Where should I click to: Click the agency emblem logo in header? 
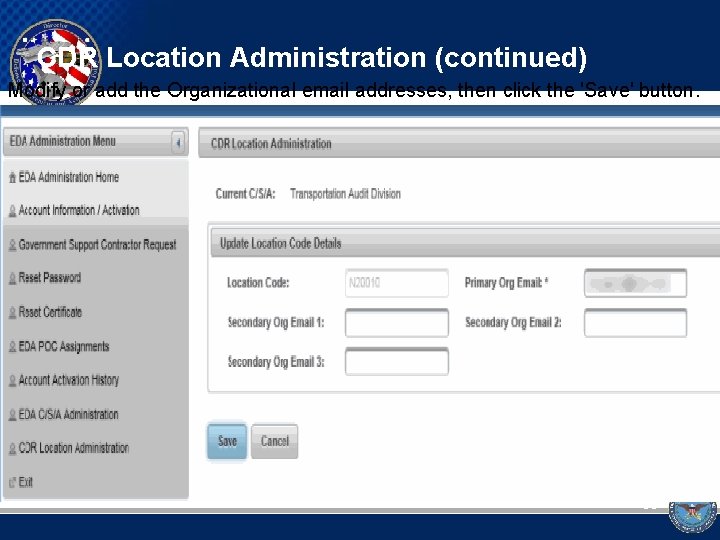coord(54,62)
